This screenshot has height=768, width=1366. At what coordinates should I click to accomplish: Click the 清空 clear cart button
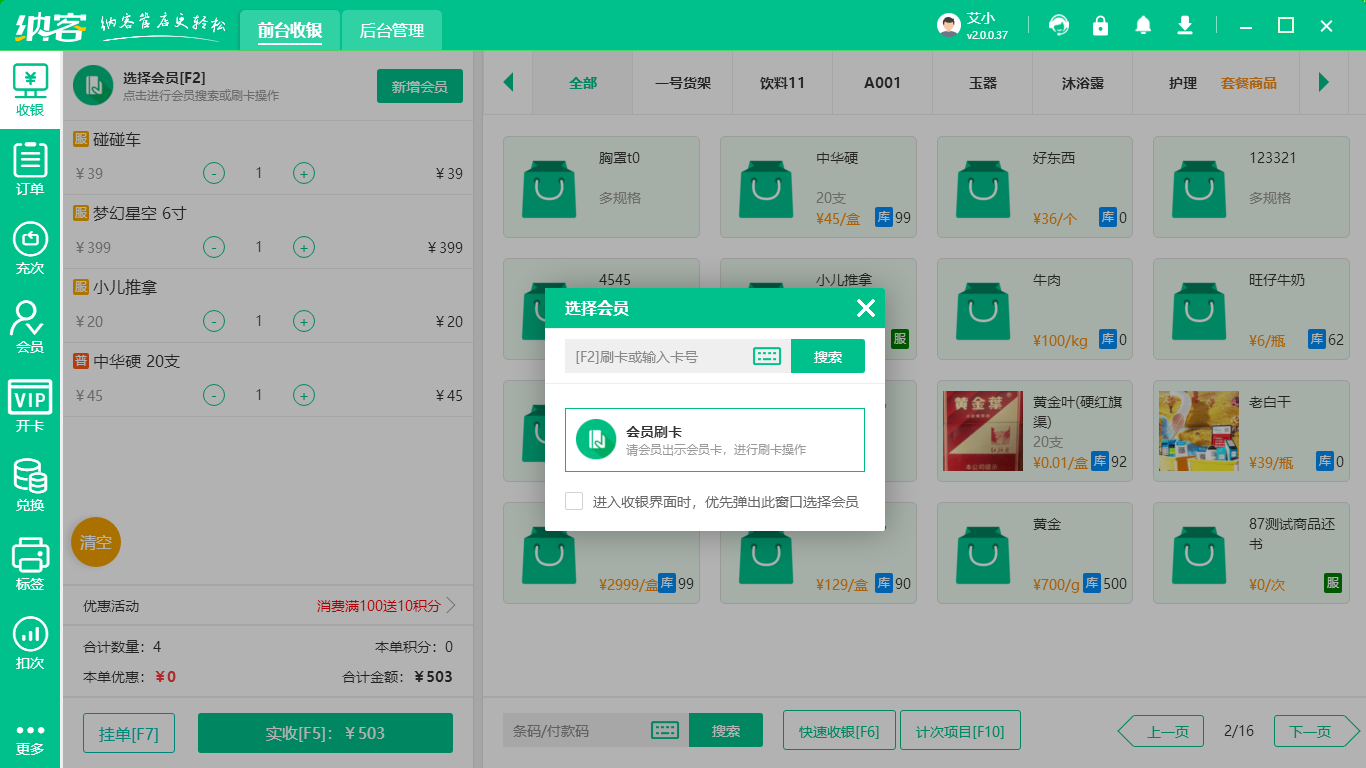[x=96, y=542]
